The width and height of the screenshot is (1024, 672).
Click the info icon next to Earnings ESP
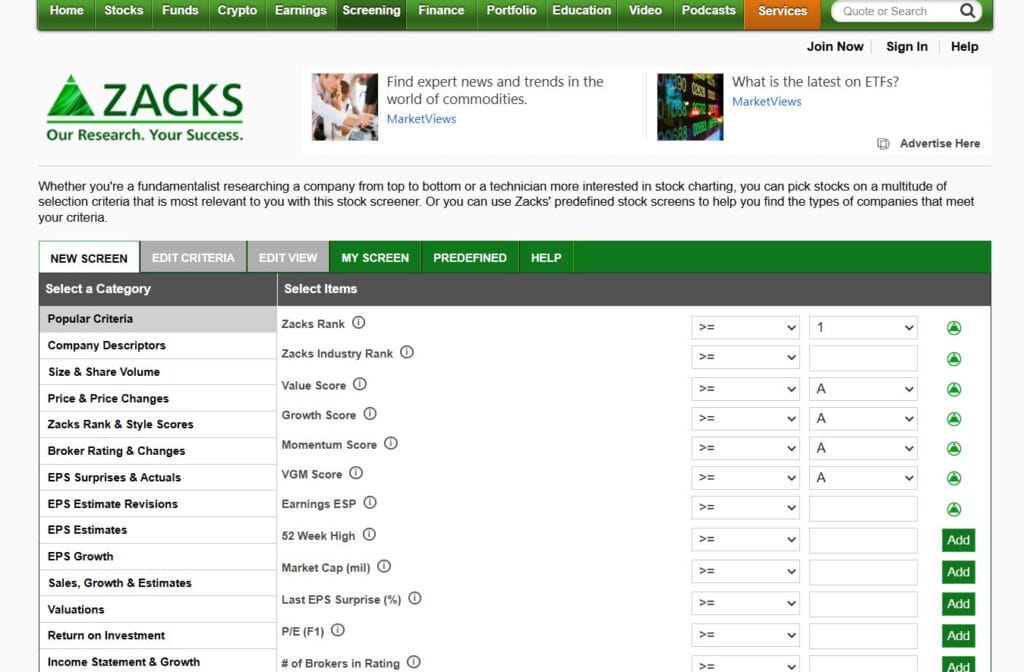click(x=370, y=503)
